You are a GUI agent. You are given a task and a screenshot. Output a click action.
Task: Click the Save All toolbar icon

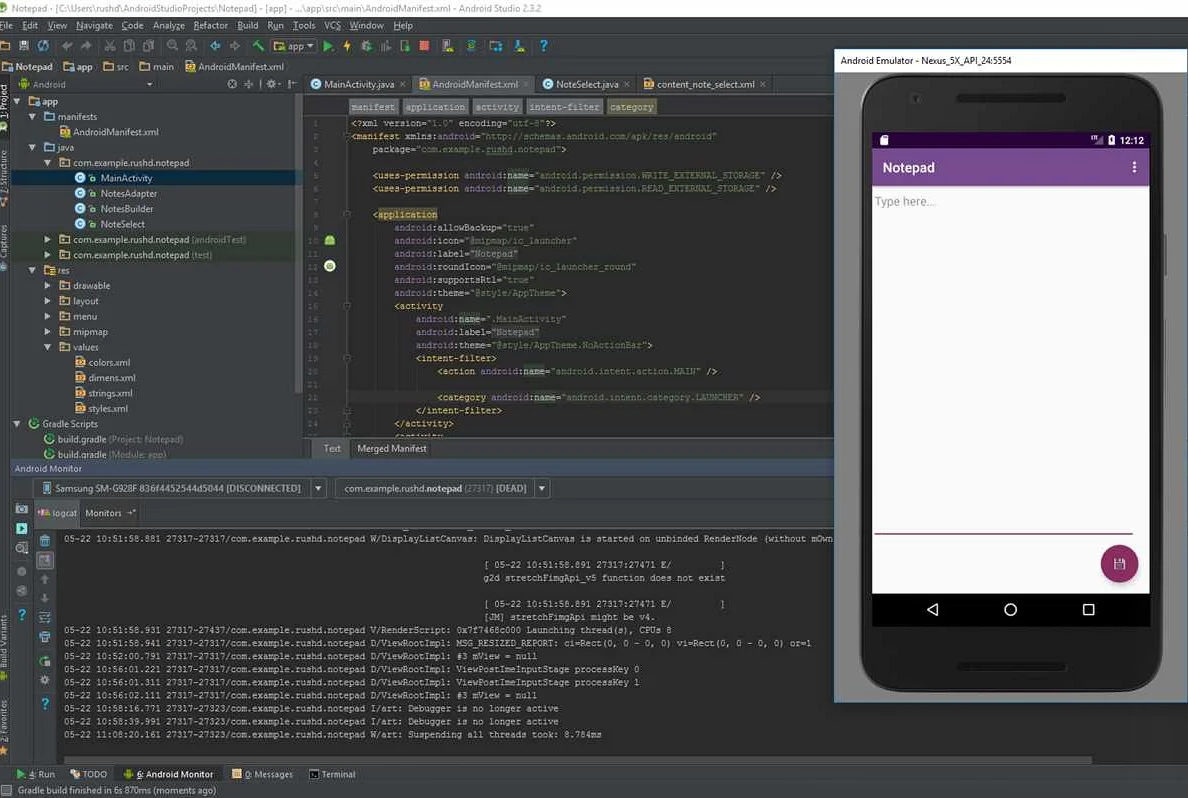[23, 46]
